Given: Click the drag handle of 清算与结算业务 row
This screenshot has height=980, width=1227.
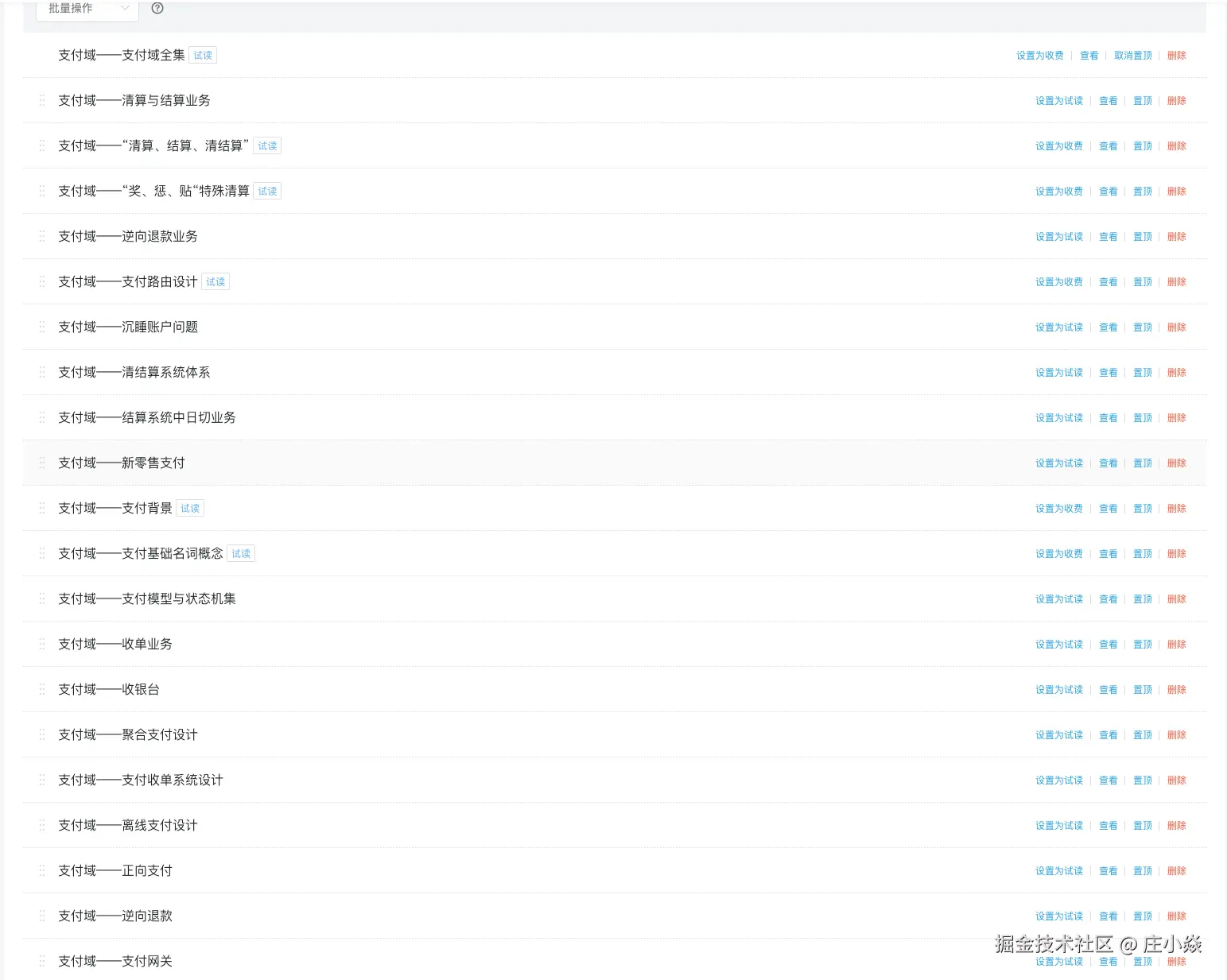Looking at the screenshot, I should click(x=41, y=100).
